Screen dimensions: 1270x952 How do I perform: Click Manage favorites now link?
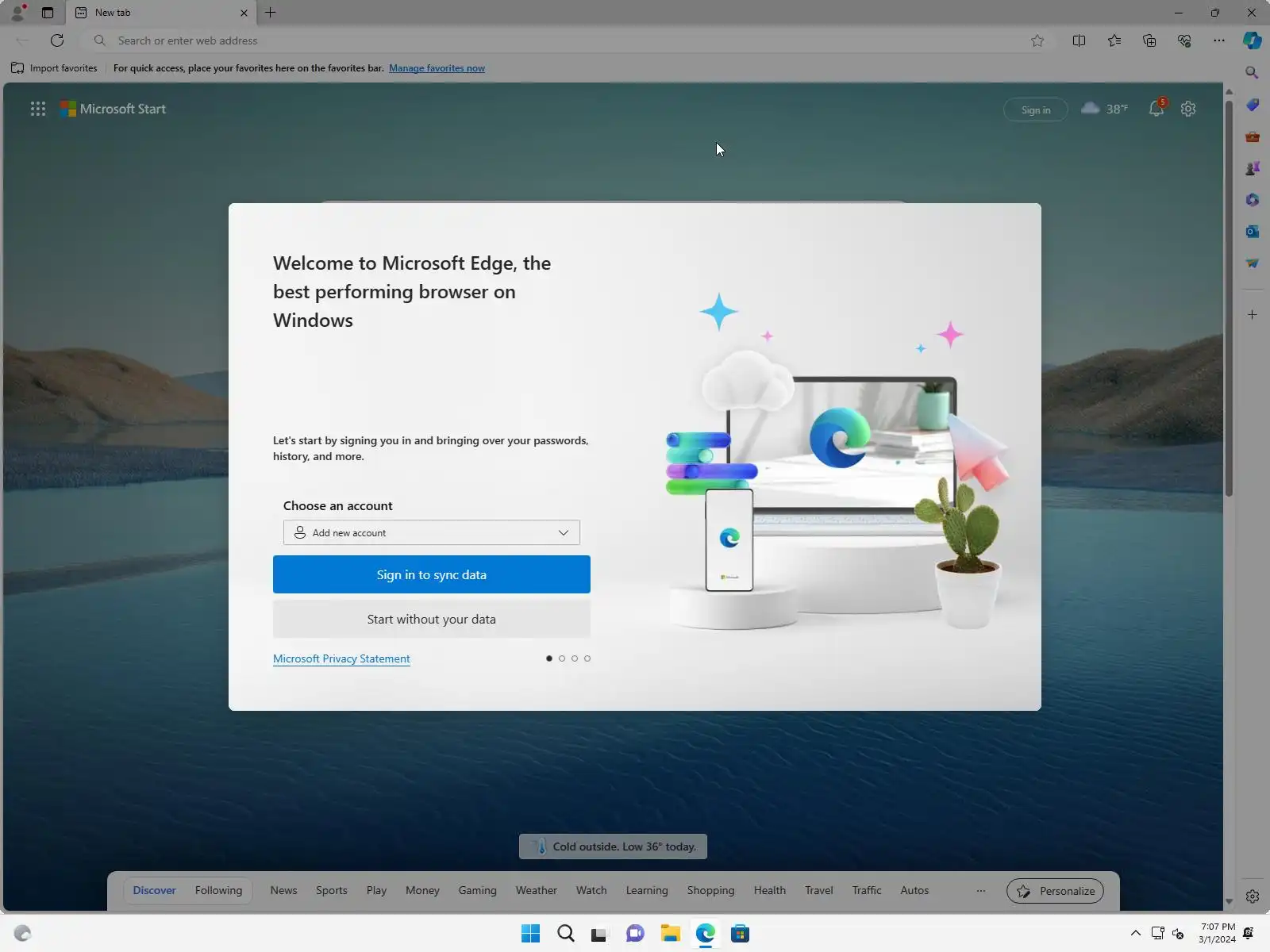click(x=437, y=68)
